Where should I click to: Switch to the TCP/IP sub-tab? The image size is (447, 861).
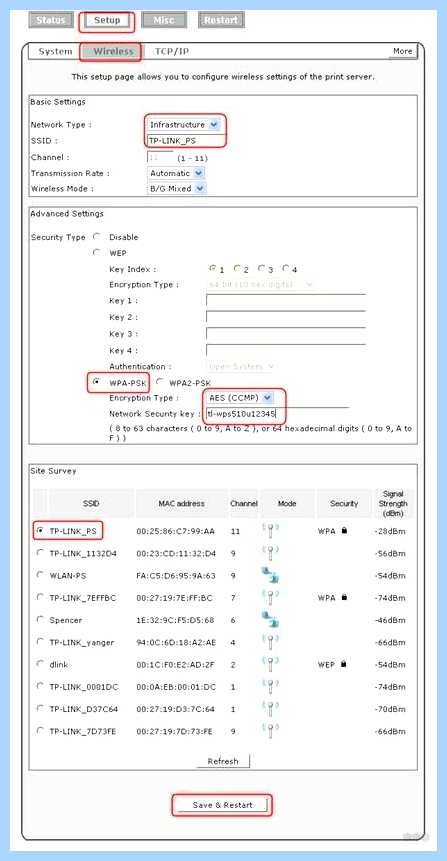coord(172,52)
